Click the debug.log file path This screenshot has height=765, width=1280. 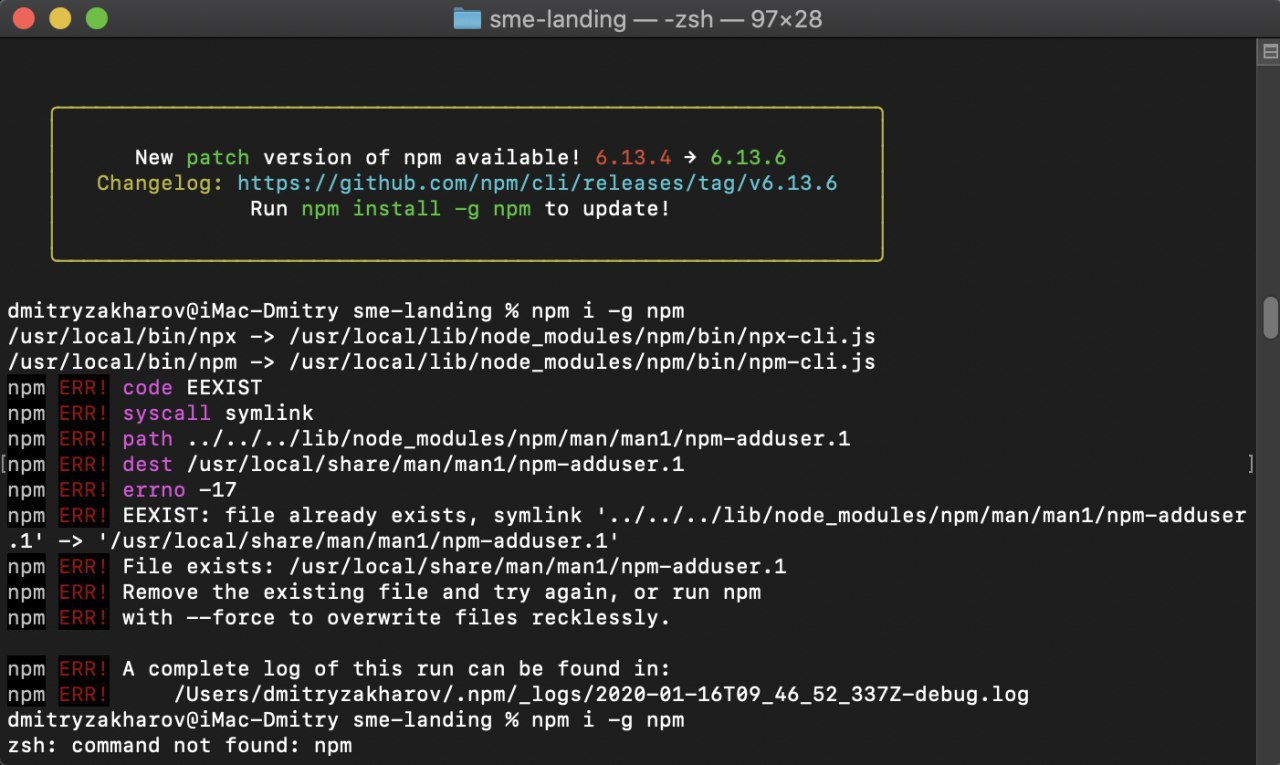coord(601,694)
